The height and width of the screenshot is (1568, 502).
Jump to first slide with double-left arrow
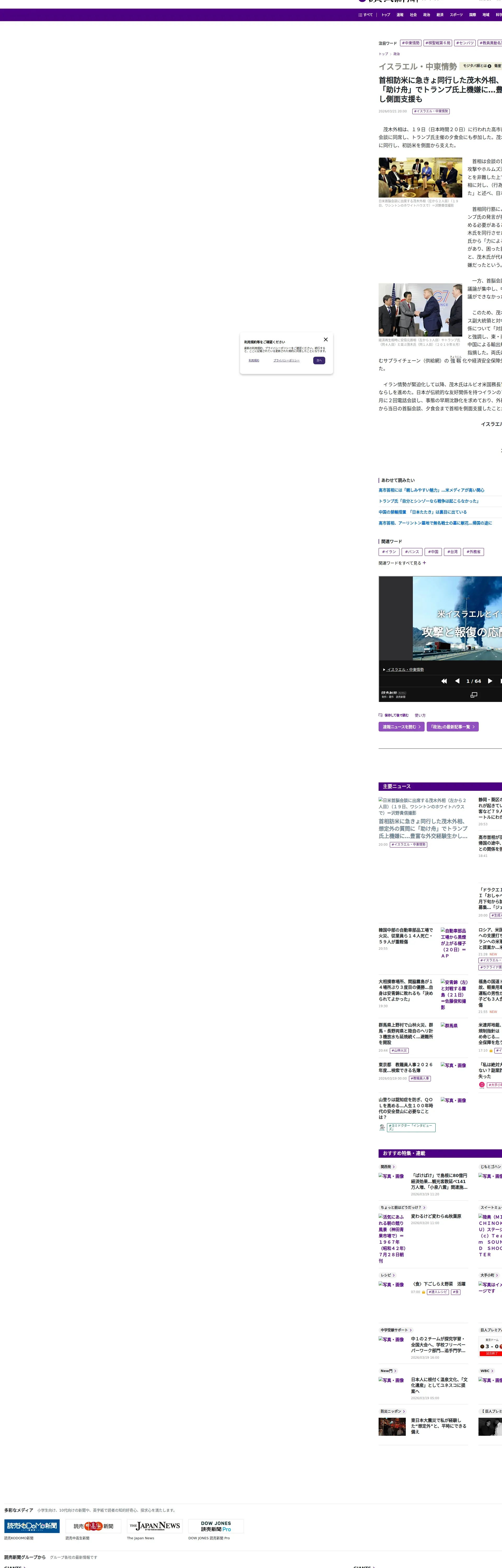[444, 681]
